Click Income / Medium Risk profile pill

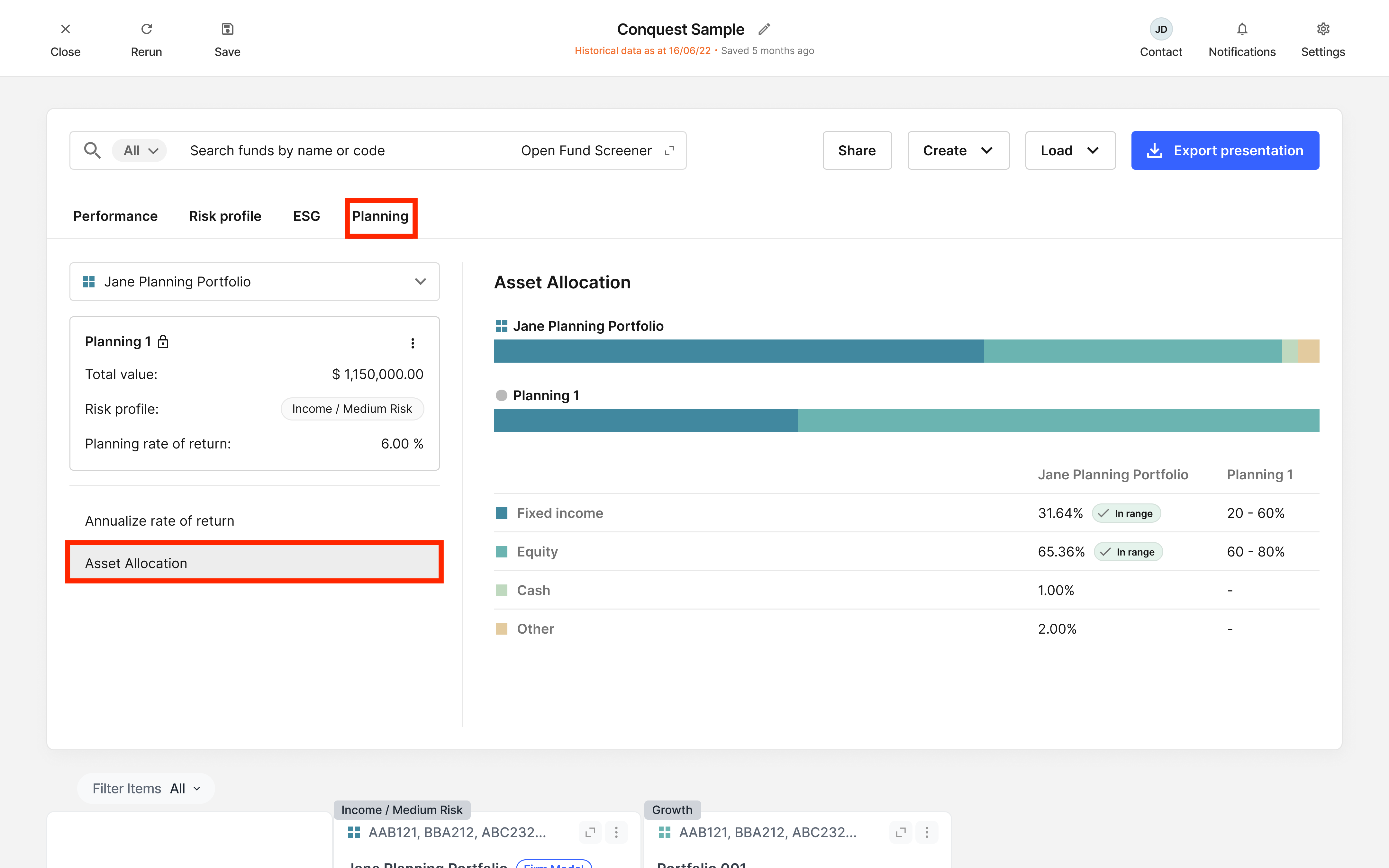[x=352, y=409]
